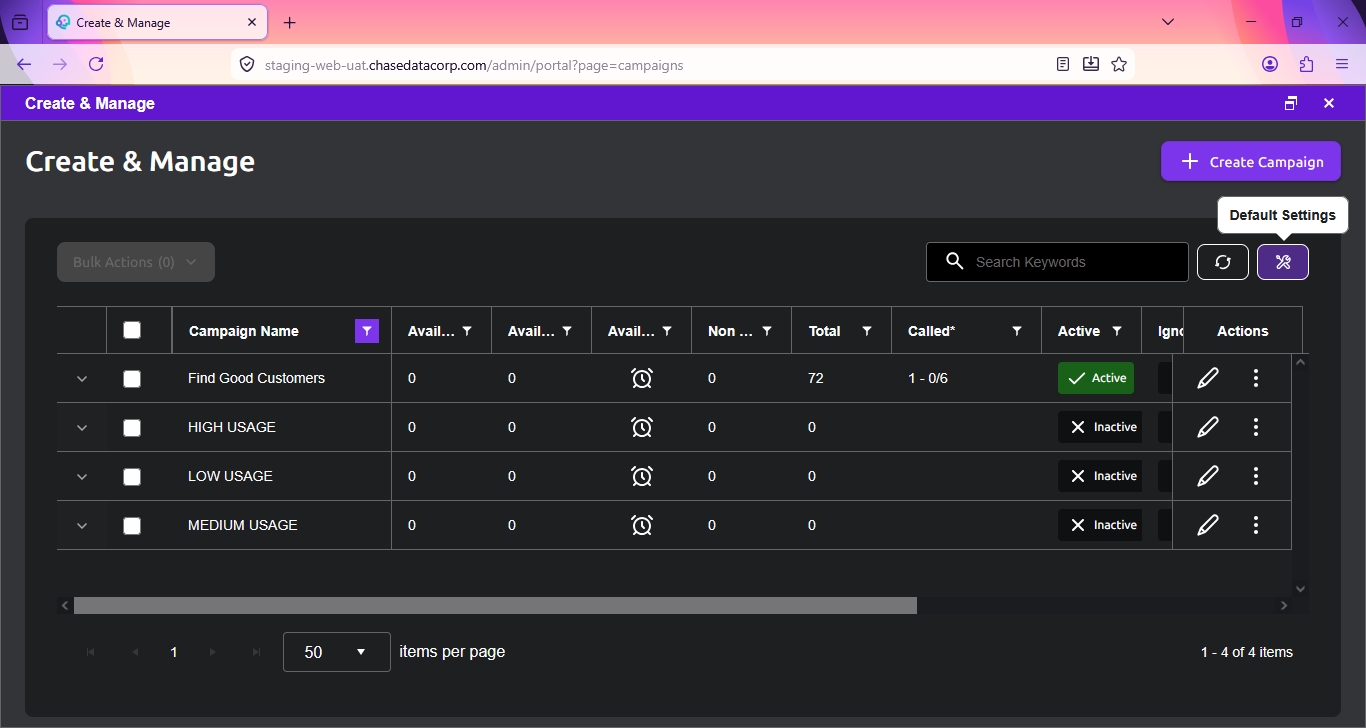Reload the browser page
Screen dimensions: 1366x728
coord(96,64)
